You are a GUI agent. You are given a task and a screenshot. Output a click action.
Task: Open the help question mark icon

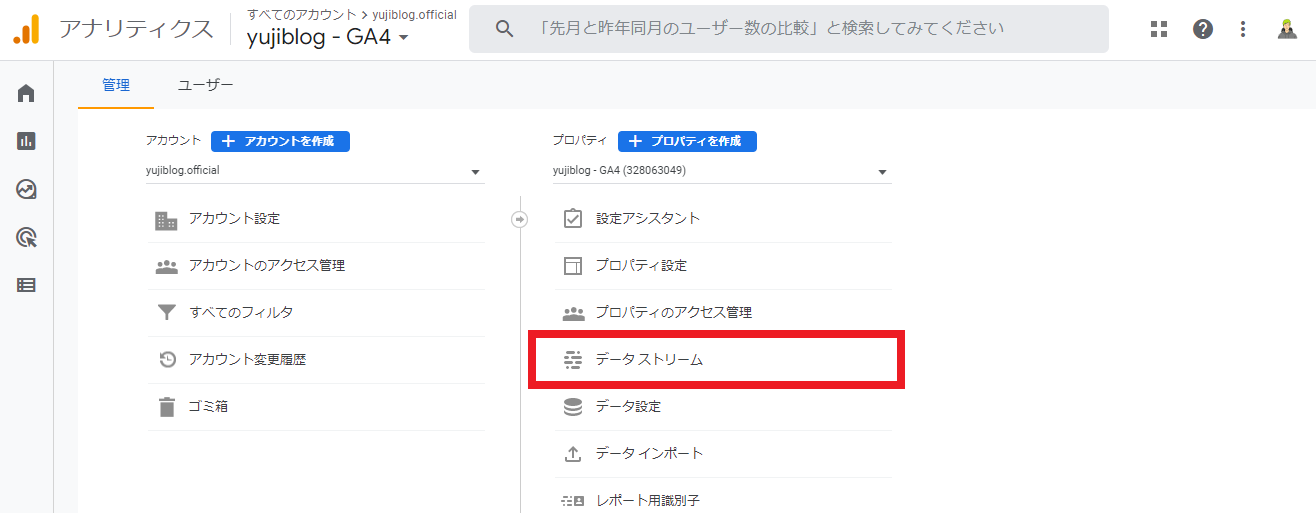click(x=1203, y=29)
